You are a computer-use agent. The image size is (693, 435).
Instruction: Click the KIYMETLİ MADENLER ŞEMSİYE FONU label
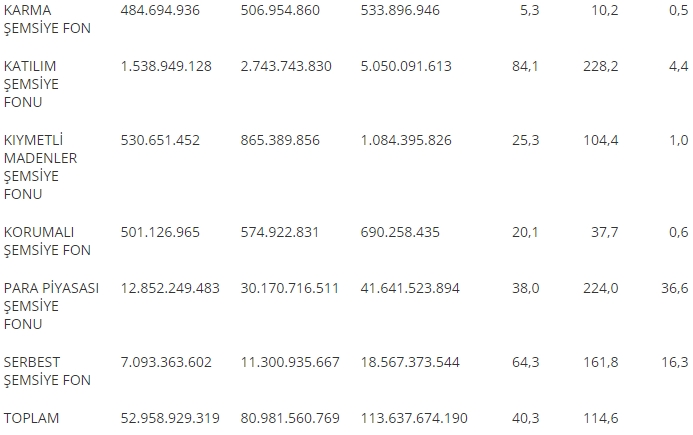tap(40, 167)
